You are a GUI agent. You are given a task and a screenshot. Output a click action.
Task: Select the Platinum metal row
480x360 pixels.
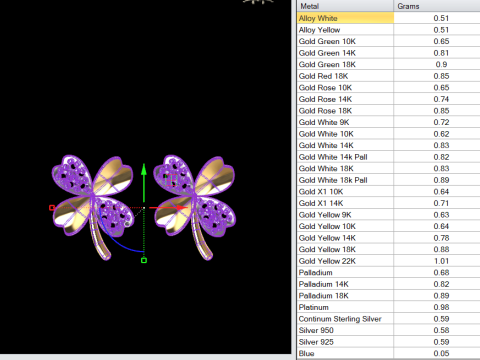[x=388, y=307]
